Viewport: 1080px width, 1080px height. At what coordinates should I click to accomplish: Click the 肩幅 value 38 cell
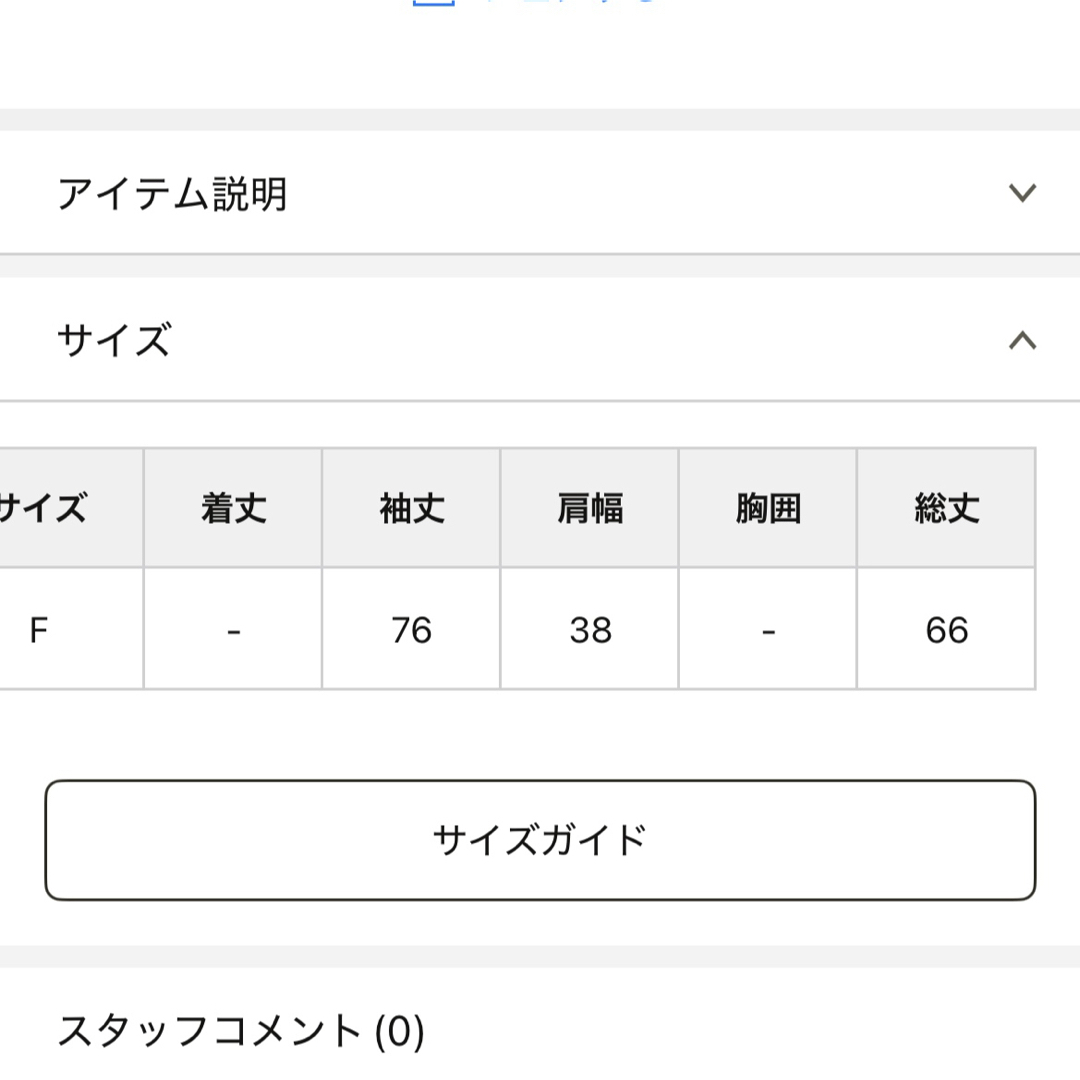point(590,629)
